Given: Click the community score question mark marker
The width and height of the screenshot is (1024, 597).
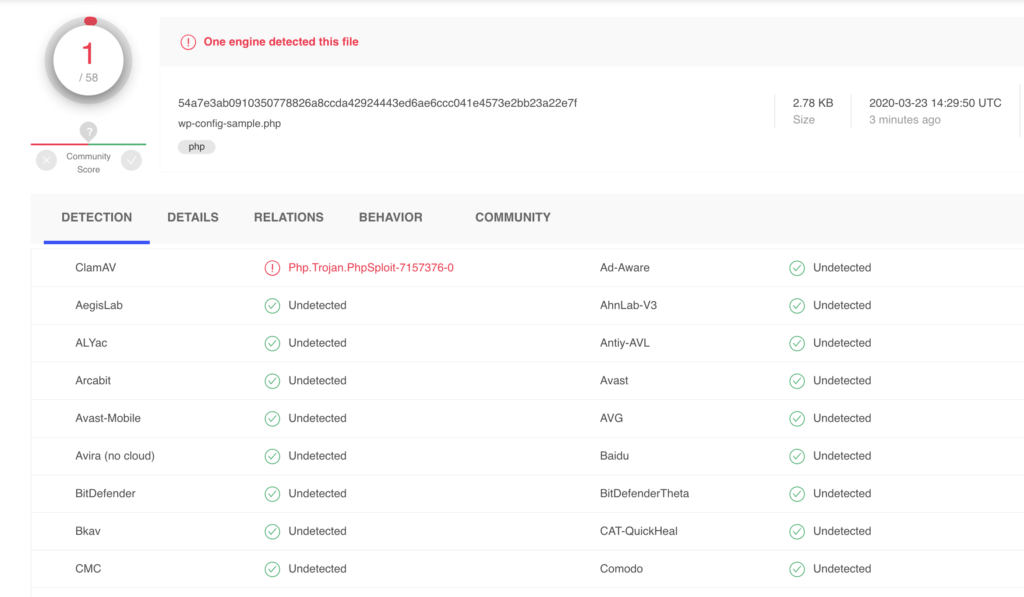Looking at the screenshot, I should (88, 131).
